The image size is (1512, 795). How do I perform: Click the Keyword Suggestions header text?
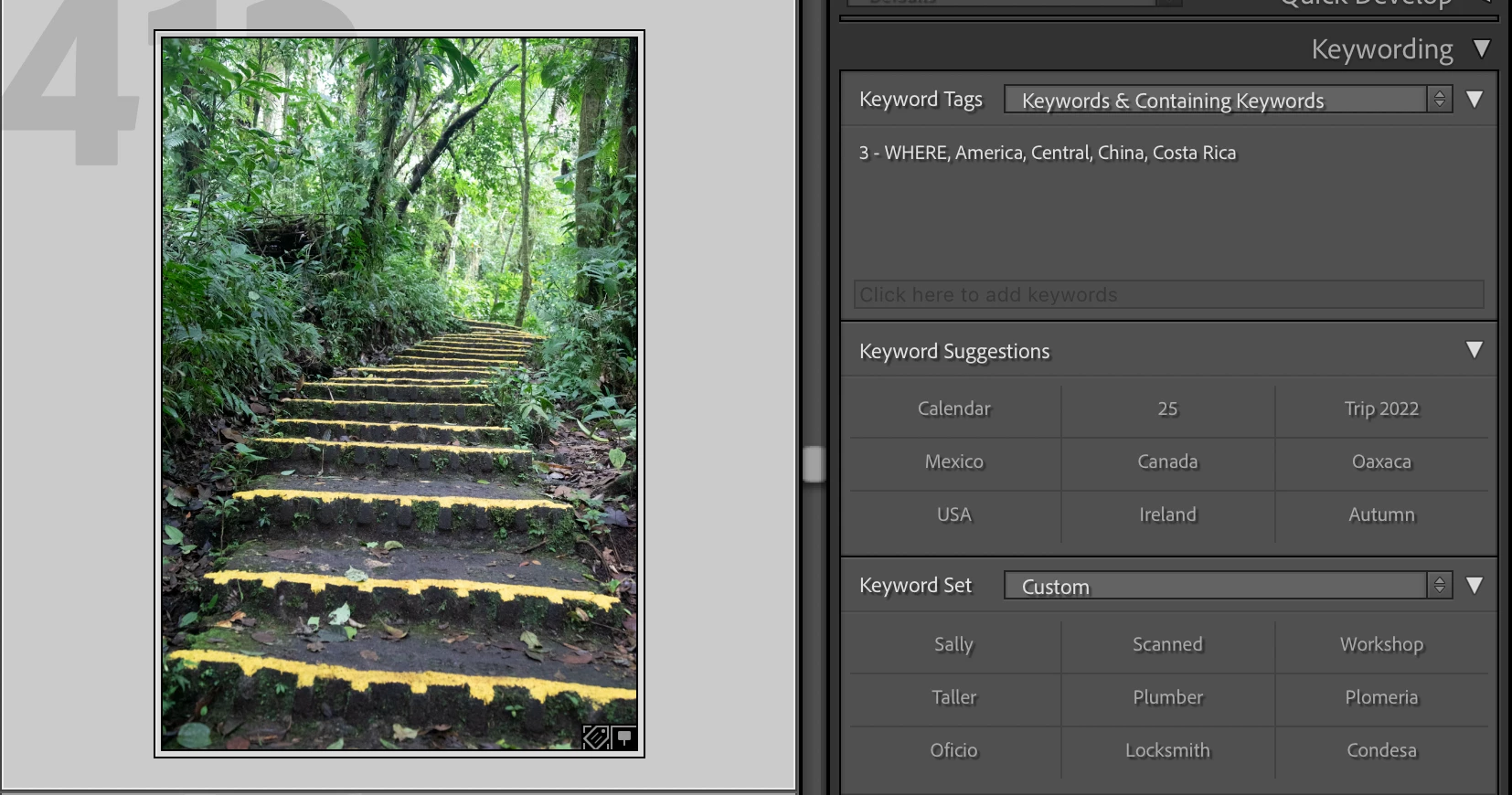pyautogui.click(x=954, y=352)
